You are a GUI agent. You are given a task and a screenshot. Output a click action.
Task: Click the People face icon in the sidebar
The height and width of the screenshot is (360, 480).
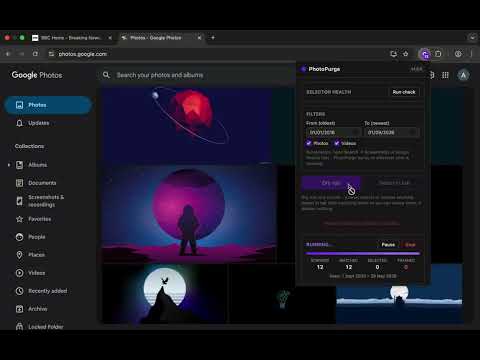click(20, 237)
